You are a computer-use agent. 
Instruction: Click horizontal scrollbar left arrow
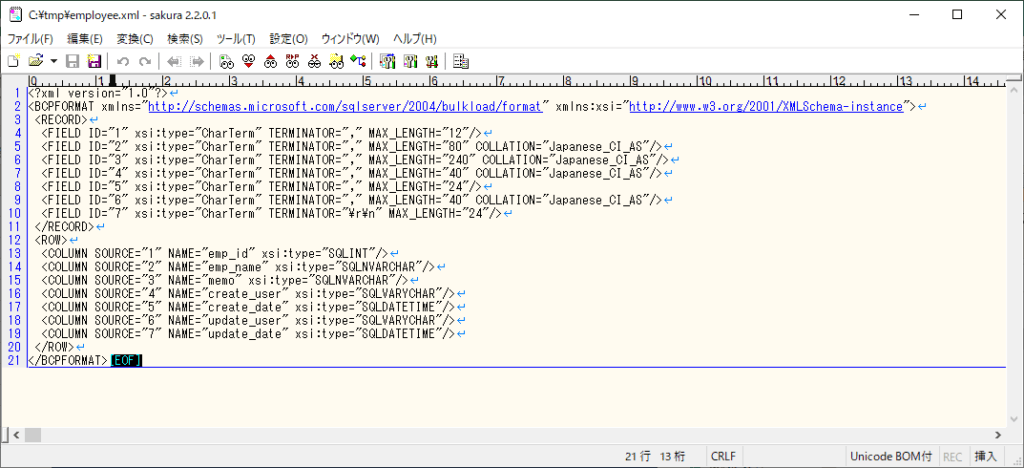[x=16, y=435]
